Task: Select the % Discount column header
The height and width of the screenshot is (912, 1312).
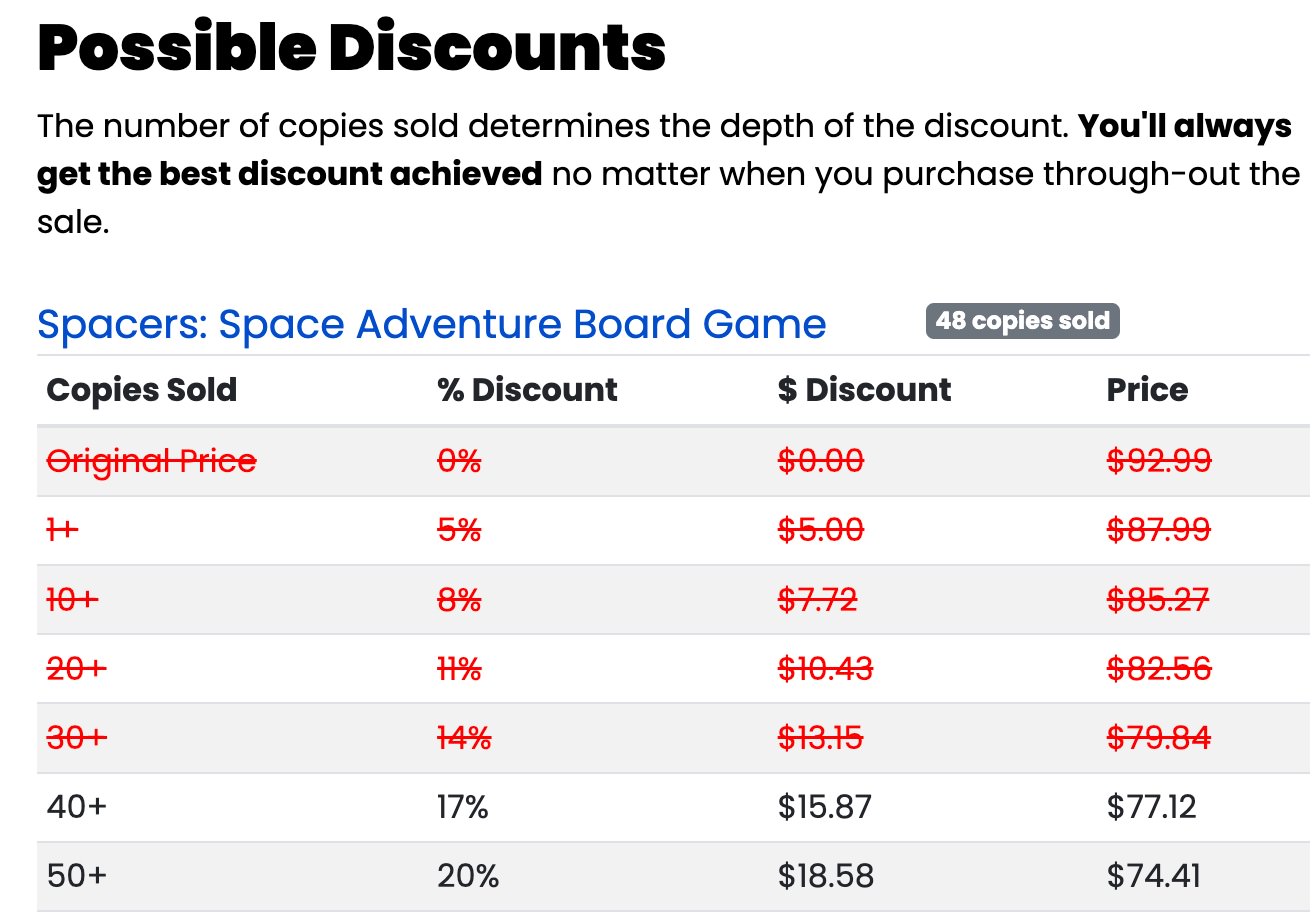Action: click(527, 389)
